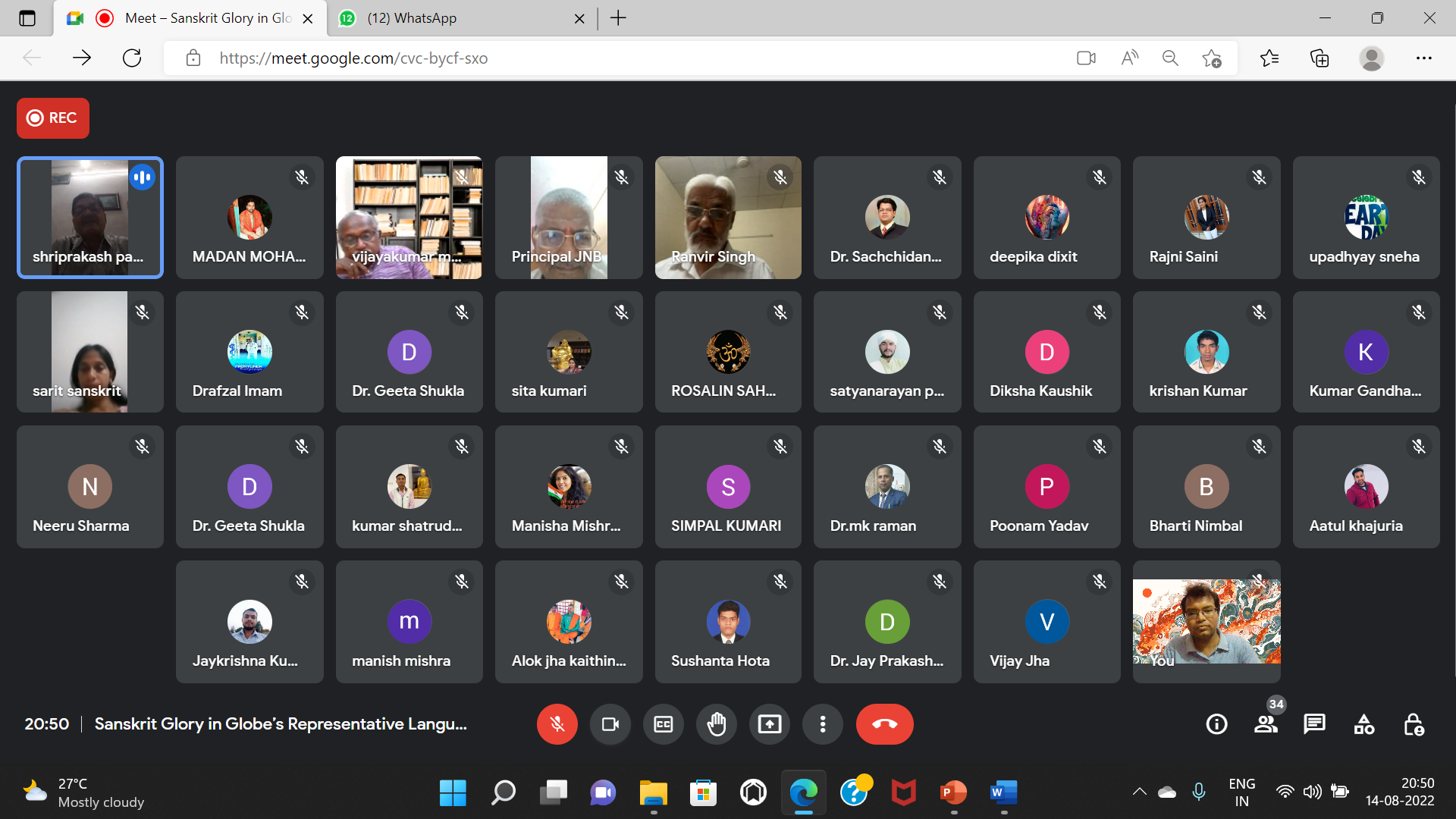Show the participants list
This screenshot has height=819, width=1456.
[1265, 724]
